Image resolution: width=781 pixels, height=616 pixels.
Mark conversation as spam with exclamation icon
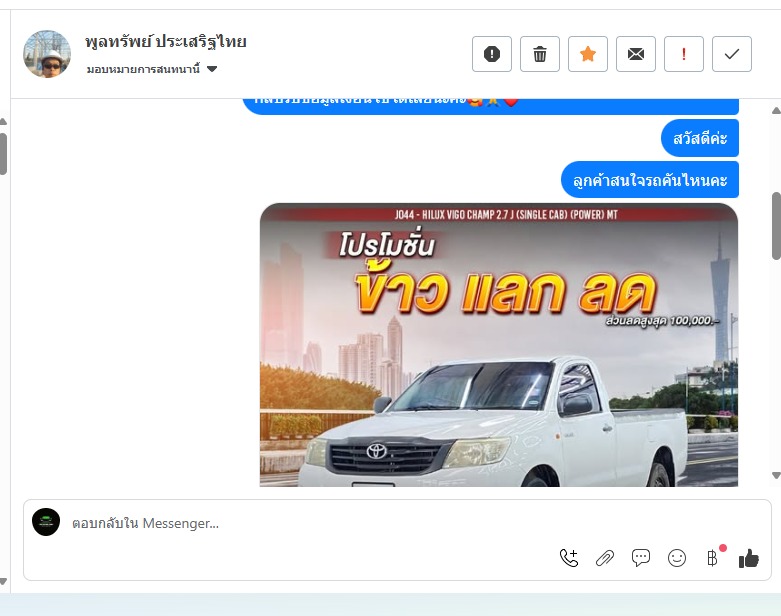click(x=492, y=54)
